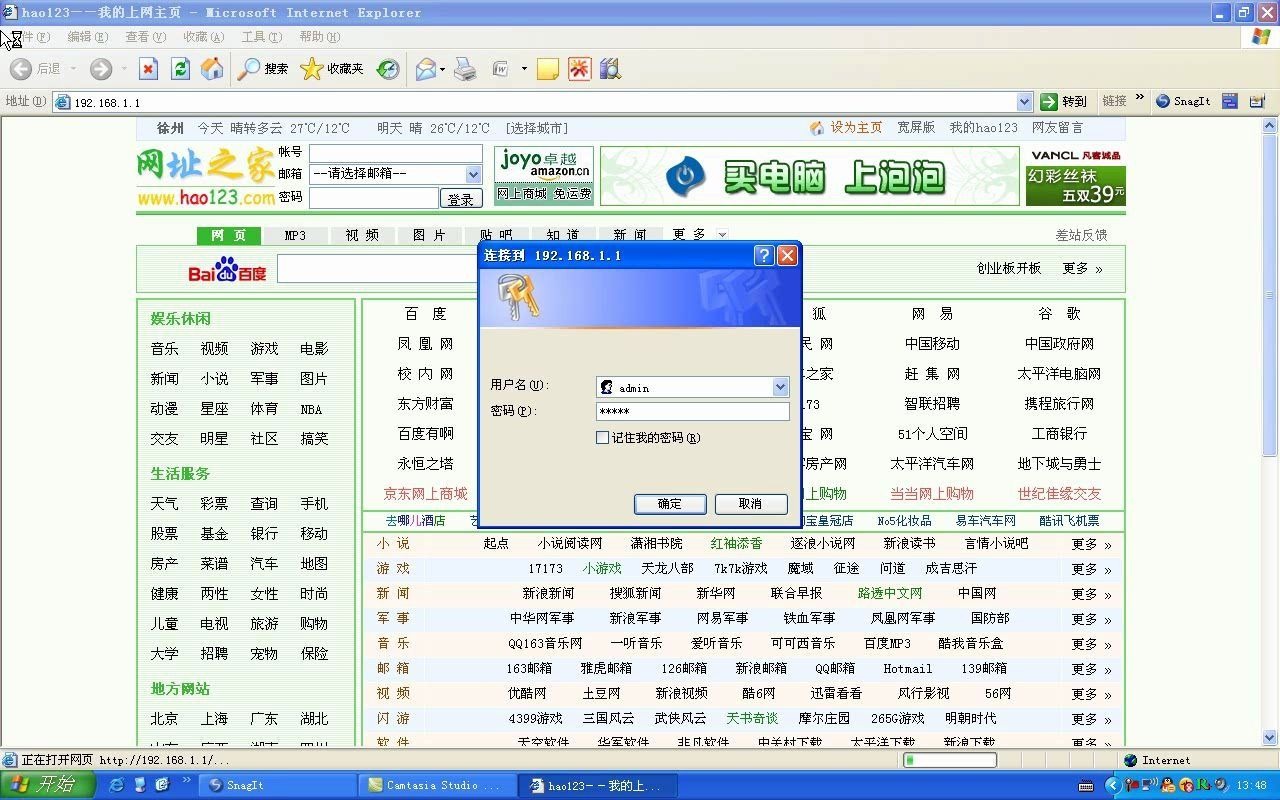Click the Mail envelope toolbar icon
This screenshot has height=800, width=1280.
tap(426, 69)
